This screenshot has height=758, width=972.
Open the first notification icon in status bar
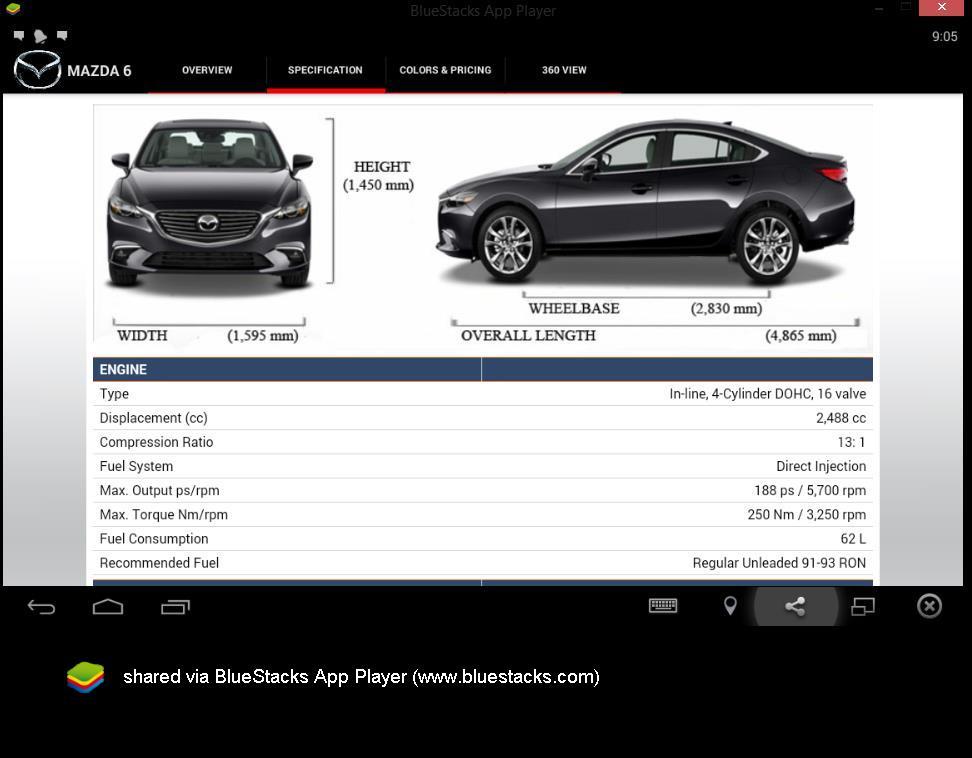click(x=19, y=35)
